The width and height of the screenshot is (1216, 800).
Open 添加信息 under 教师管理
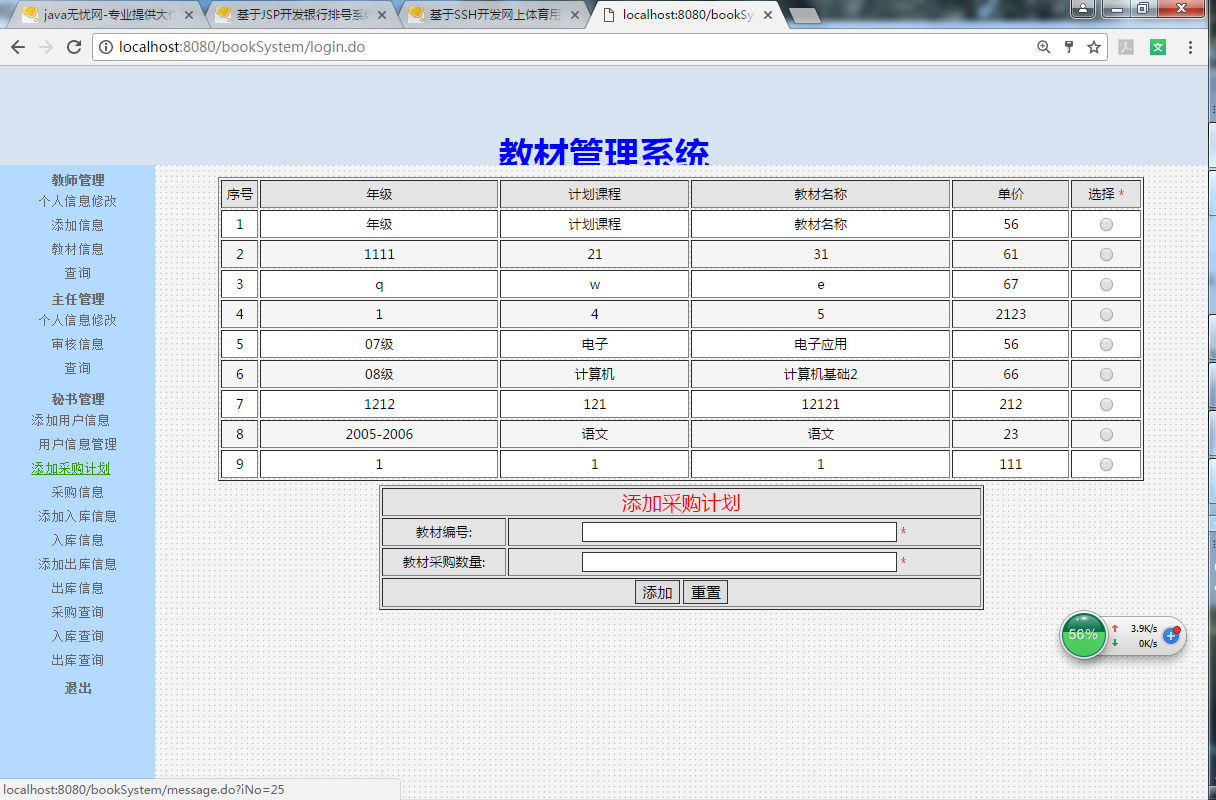point(77,225)
